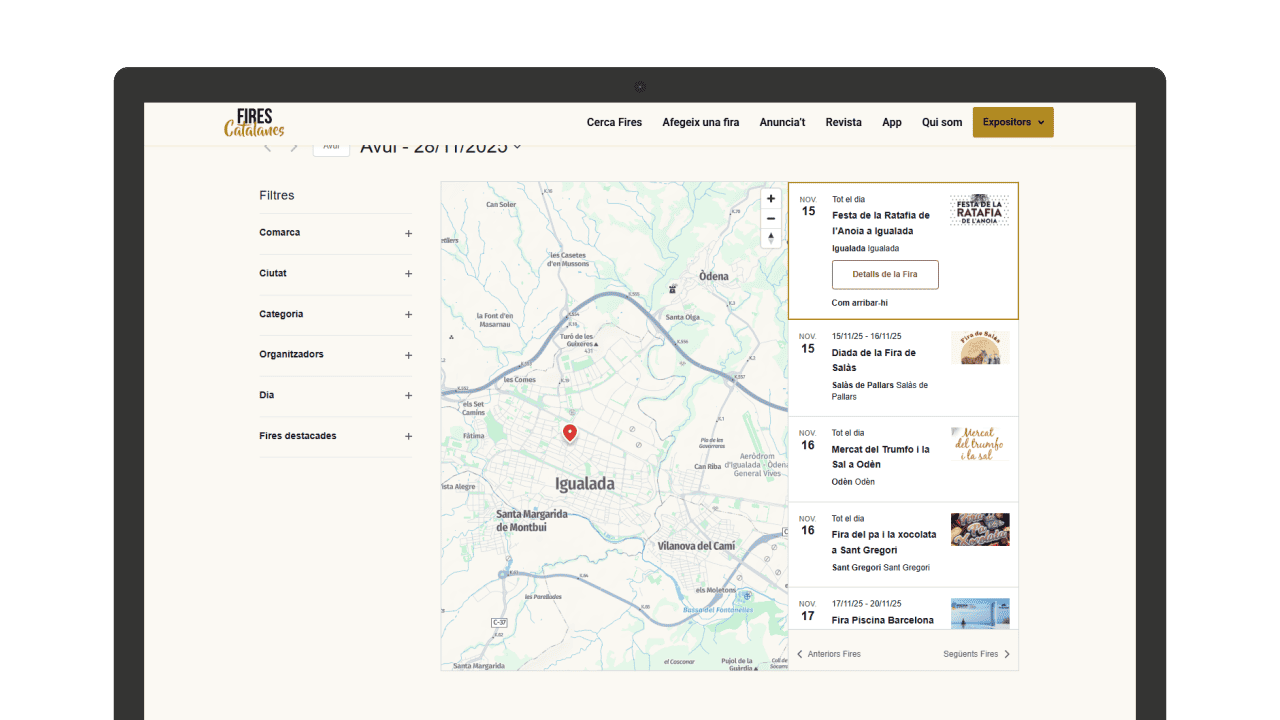Go to Següents Fires page
The image size is (1280, 720).
(976, 654)
